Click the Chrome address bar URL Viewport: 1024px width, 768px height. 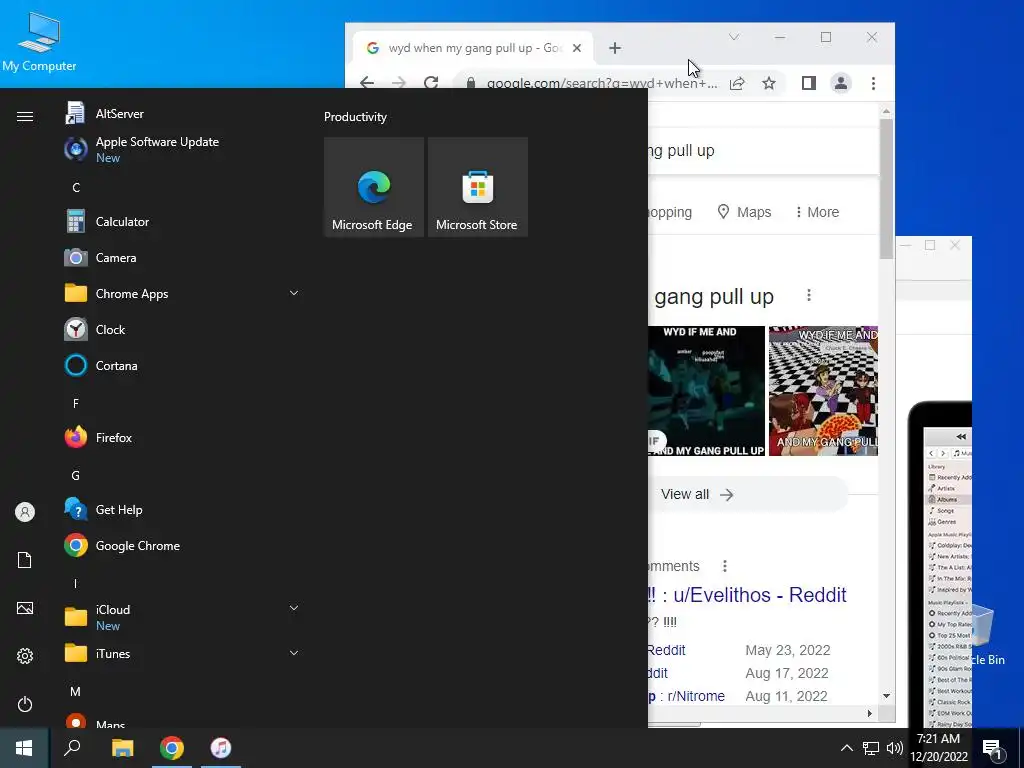click(x=601, y=84)
